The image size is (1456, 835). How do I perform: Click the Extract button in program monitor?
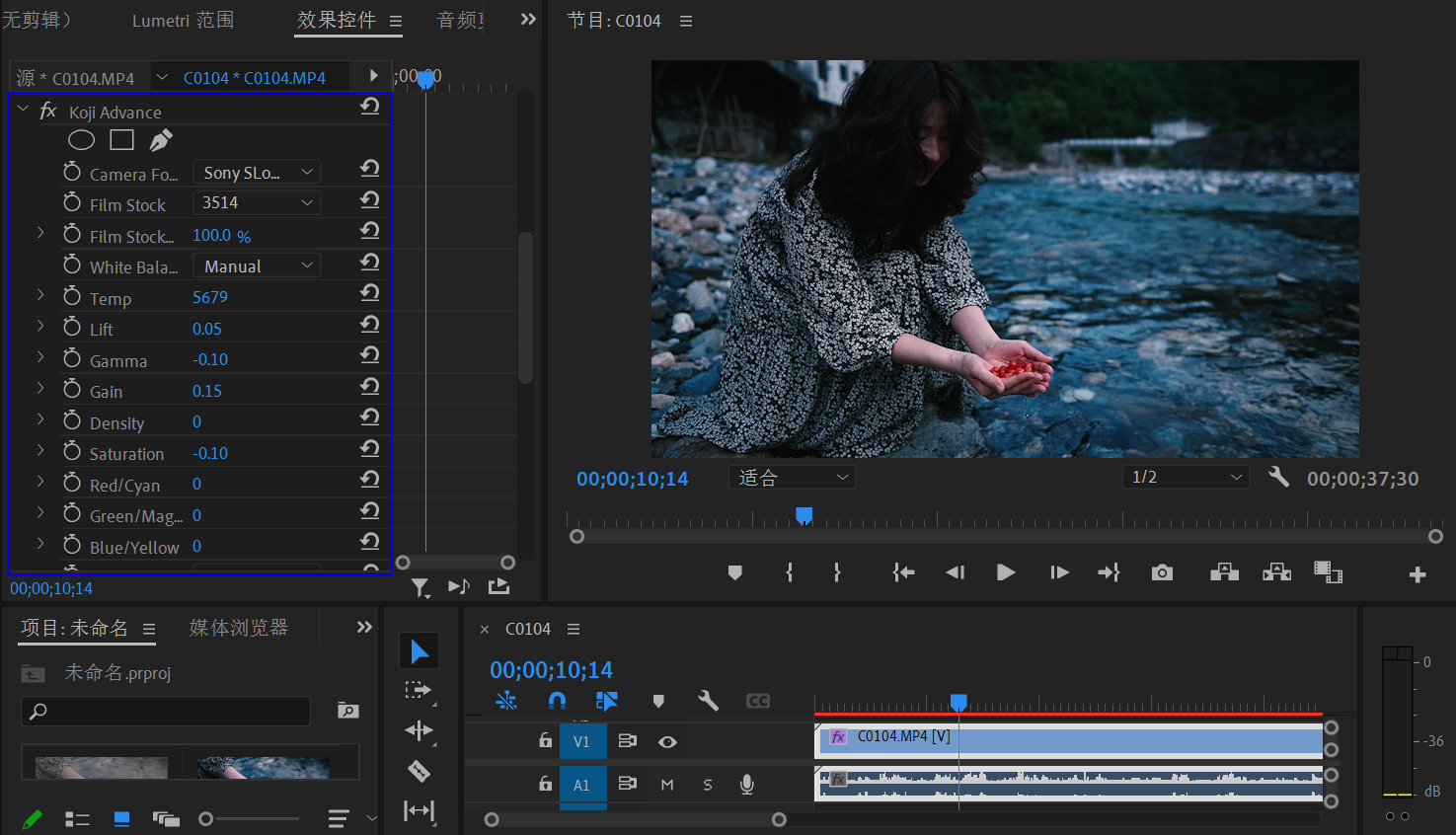point(1276,571)
